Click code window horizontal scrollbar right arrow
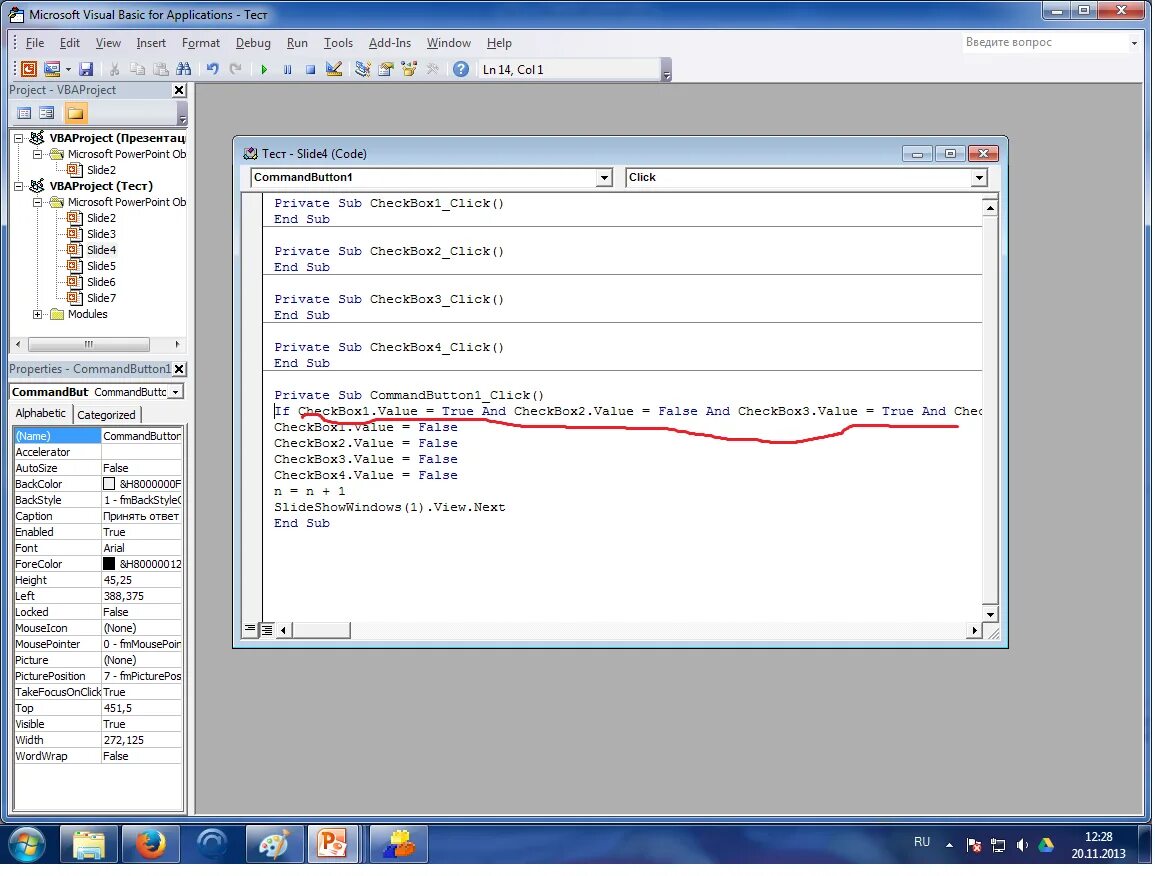 pos(975,630)
